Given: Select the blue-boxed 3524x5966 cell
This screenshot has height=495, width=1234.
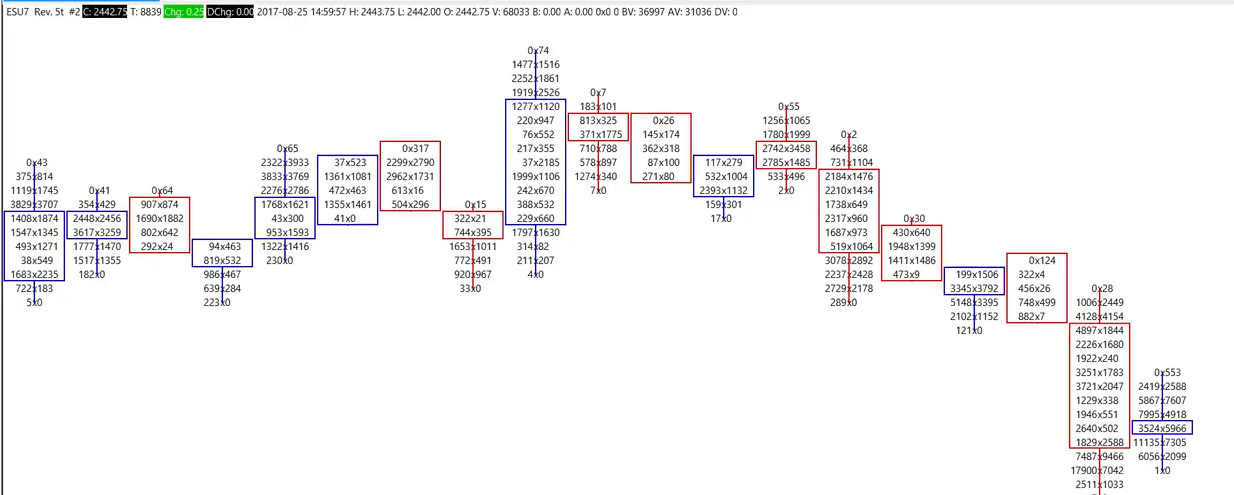Looking at the screenshot, I should coord(1161,428).
